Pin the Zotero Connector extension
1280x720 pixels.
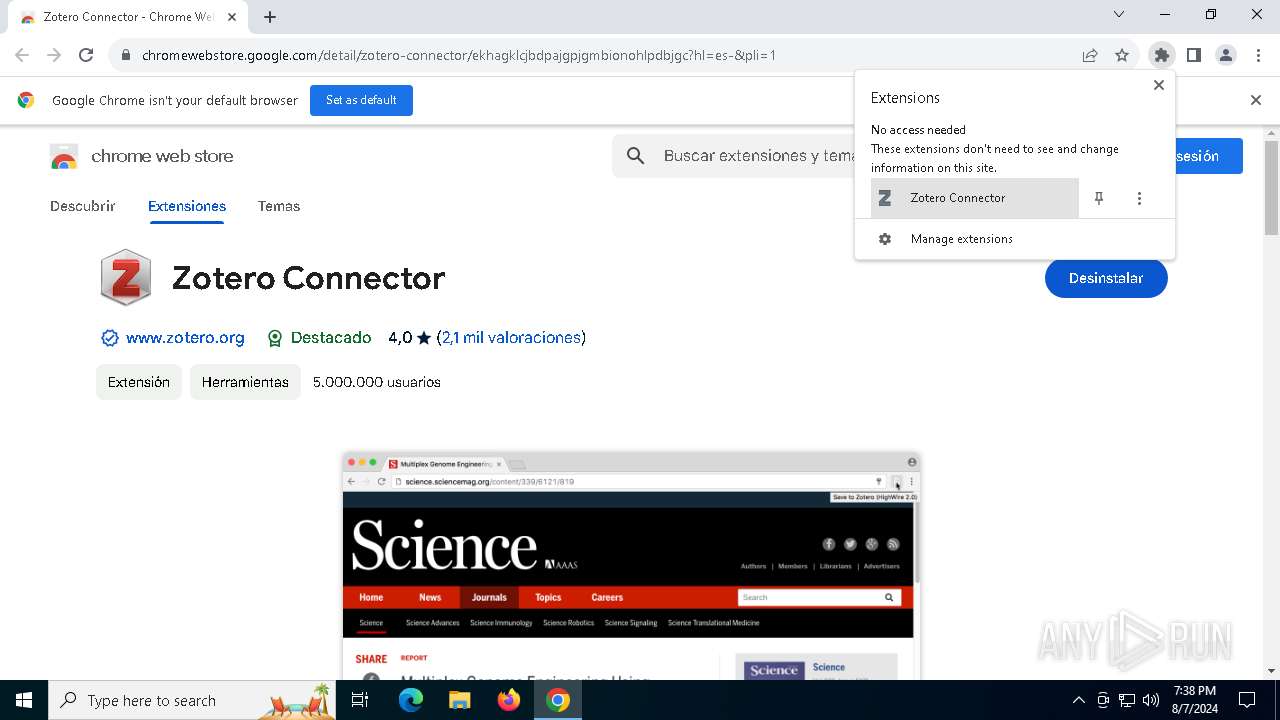coord(1099,198)
